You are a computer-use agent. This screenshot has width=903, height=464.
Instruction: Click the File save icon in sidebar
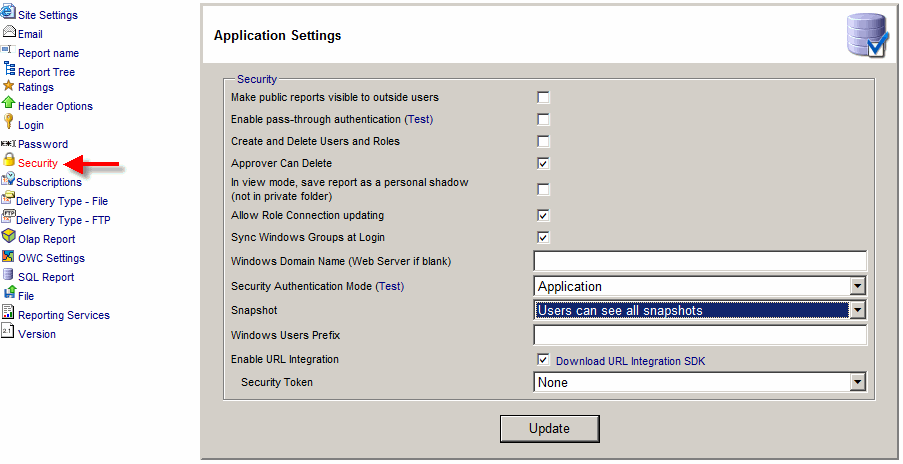click(10, 292)
